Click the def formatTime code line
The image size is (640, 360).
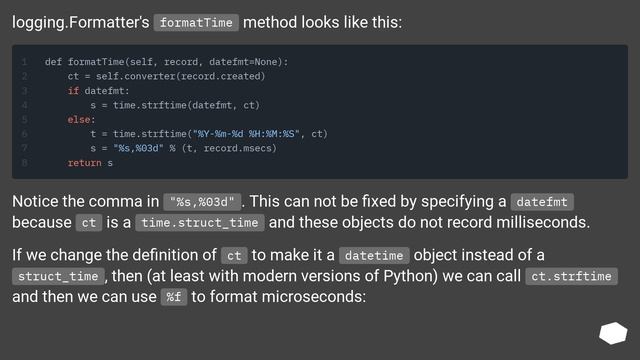(166, 62)
